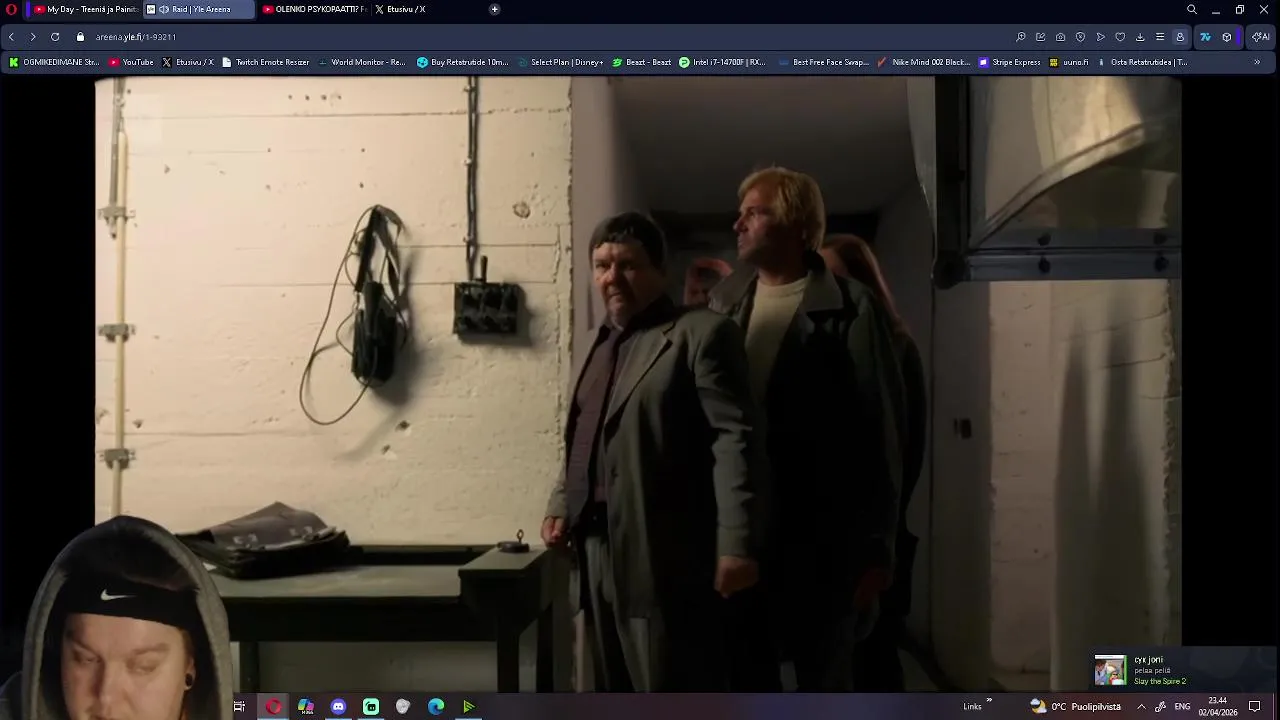Open the 'Buy Retatrutide 10m...' bookmark
Image resolution: width=1280 pixels, height=720 pixels.
(x=463, y=62)
